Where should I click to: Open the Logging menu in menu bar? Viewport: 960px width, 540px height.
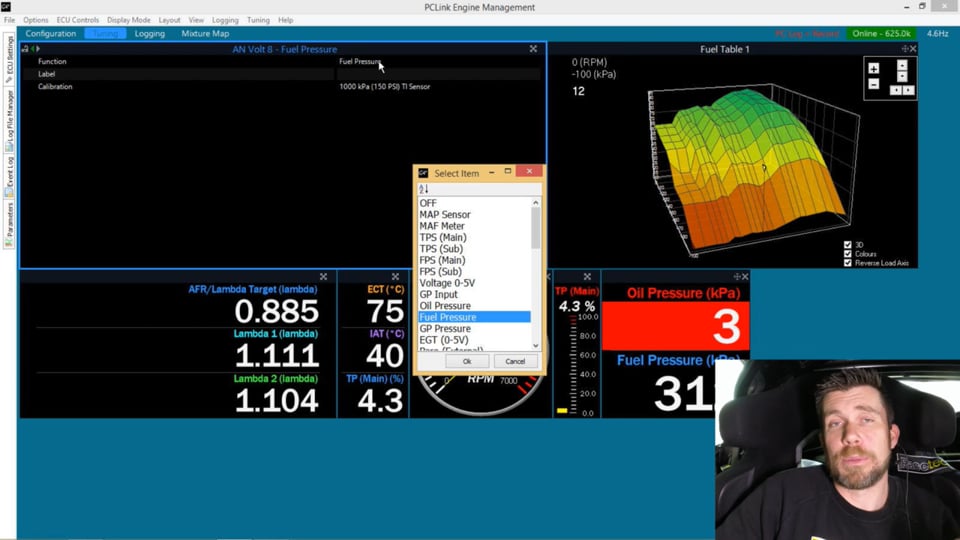coord(225,20)
